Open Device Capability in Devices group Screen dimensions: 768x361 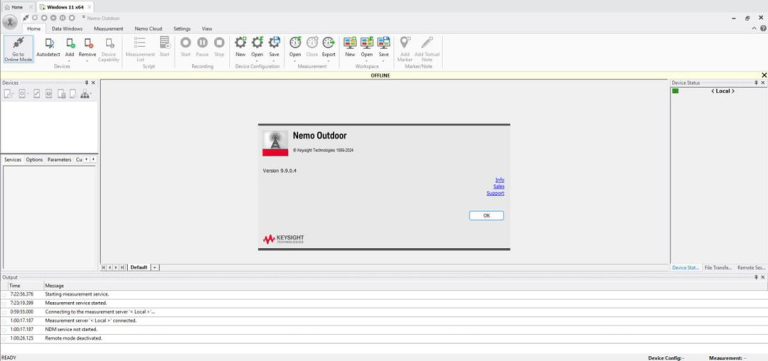tap(108, 48)
